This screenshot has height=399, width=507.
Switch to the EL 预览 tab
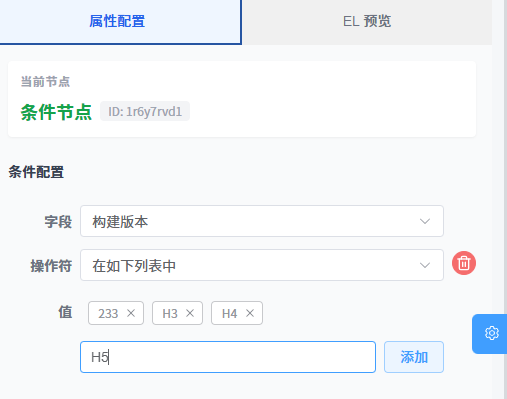(x=367, y=22)
